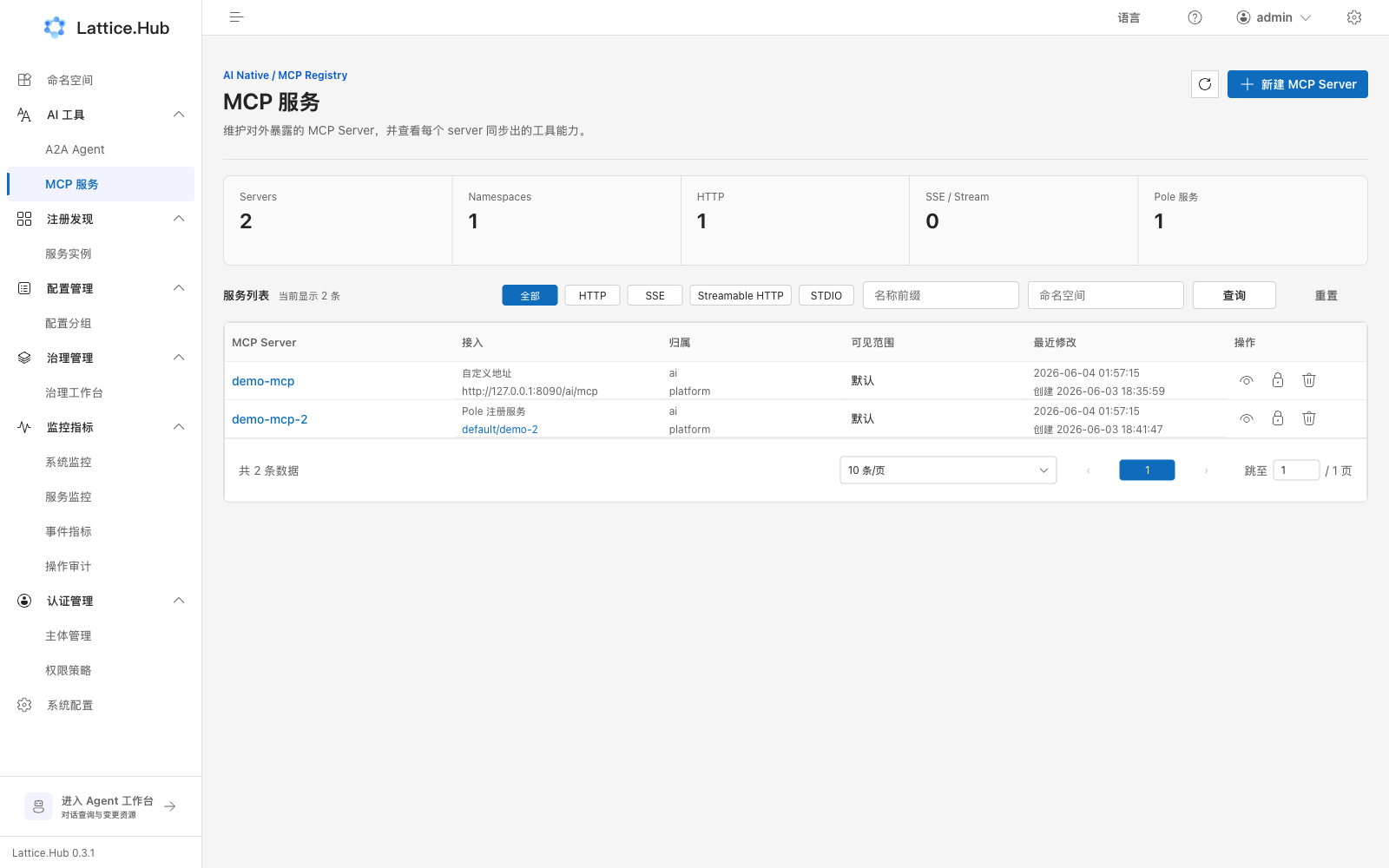Image resolution: width=1389 pixels, height=868 pixels.
Task: Open 事件指标 in the sidebar
Action: 101,531
